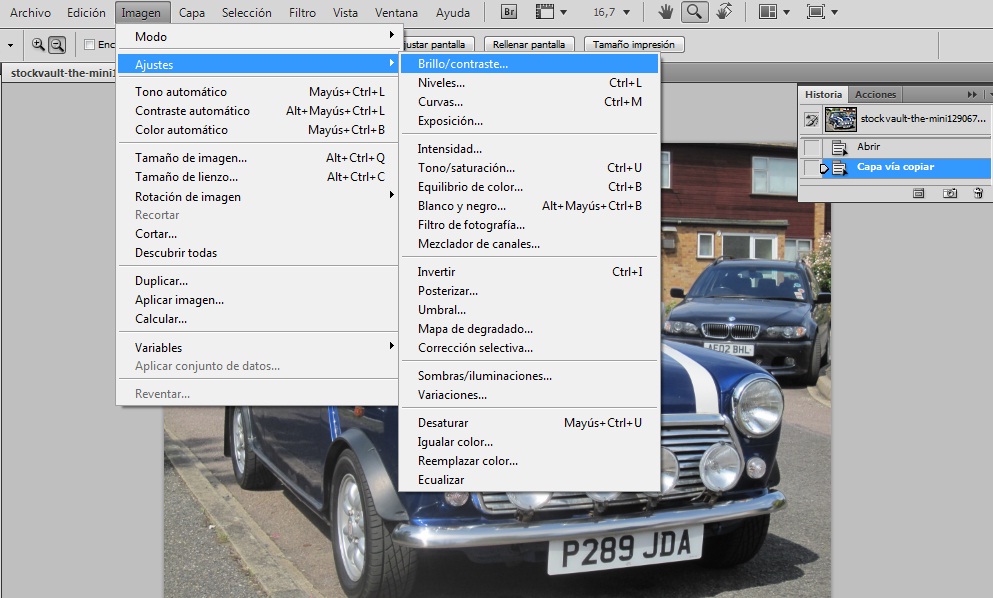Viewport: 993px width, 598px height.
Task: Open the Capa menu
Action: [x=191, y=13]
